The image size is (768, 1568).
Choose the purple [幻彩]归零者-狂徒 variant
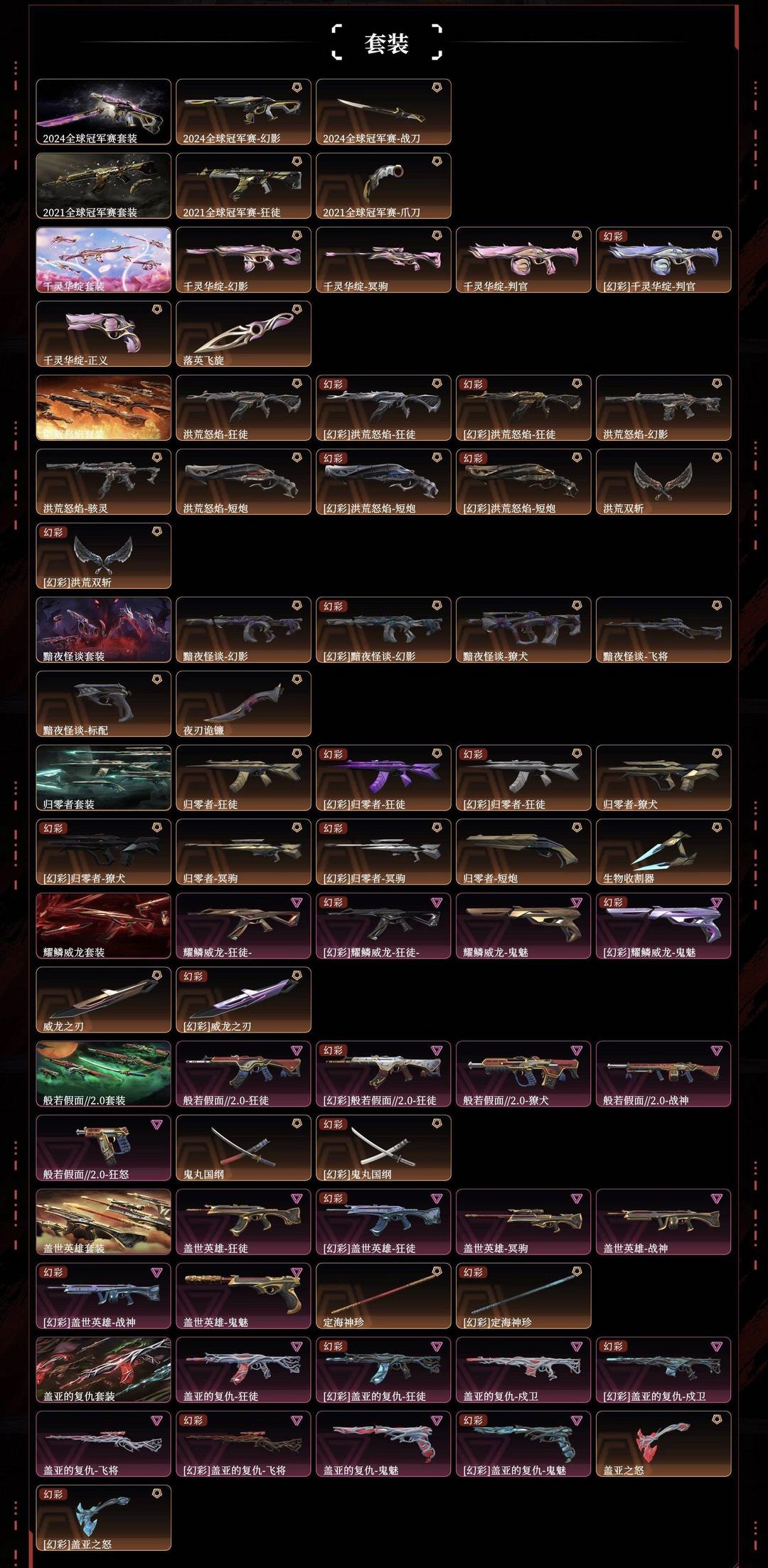[383, 777]
